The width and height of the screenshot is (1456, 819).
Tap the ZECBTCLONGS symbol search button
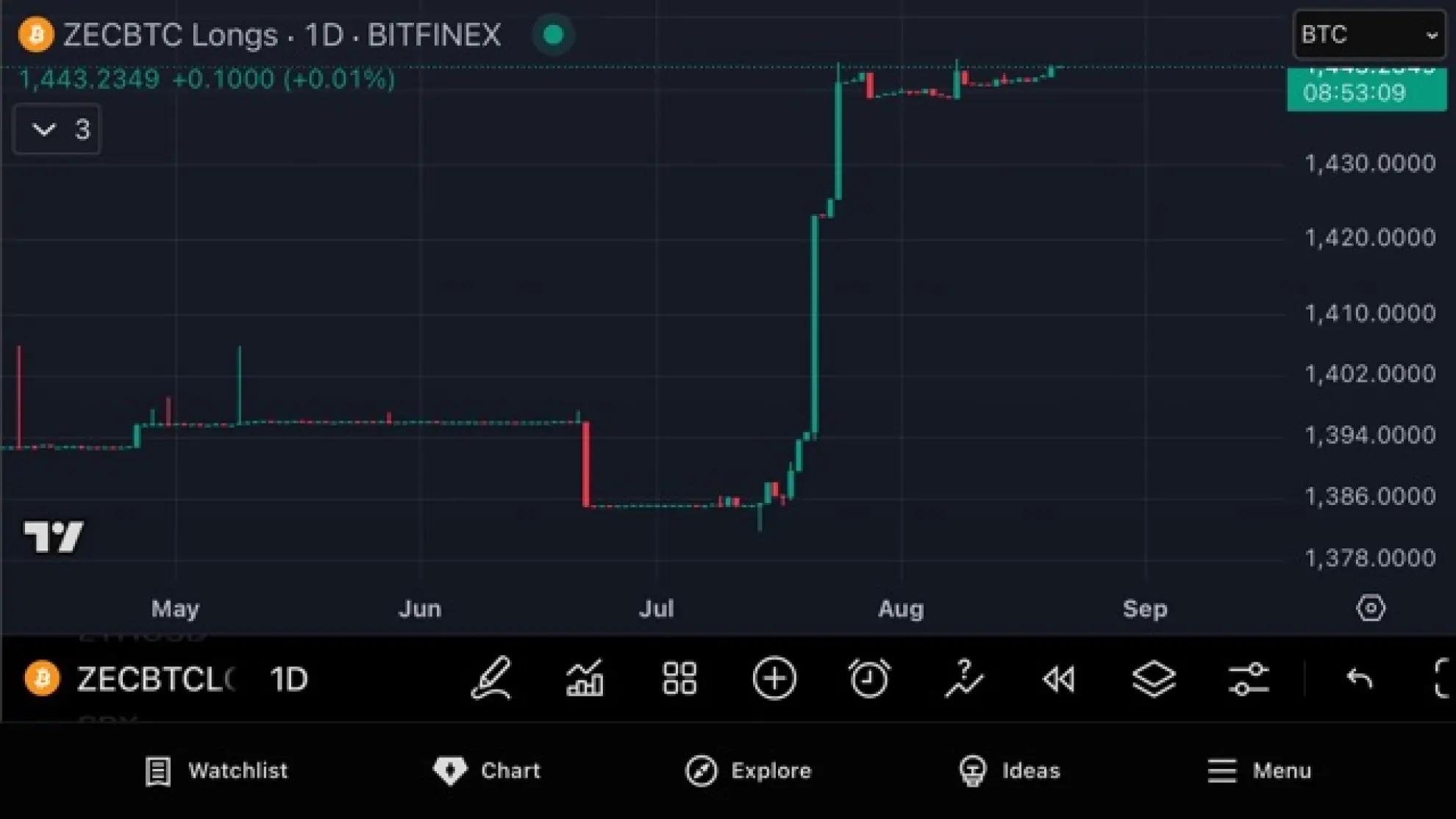pos(147,679)
